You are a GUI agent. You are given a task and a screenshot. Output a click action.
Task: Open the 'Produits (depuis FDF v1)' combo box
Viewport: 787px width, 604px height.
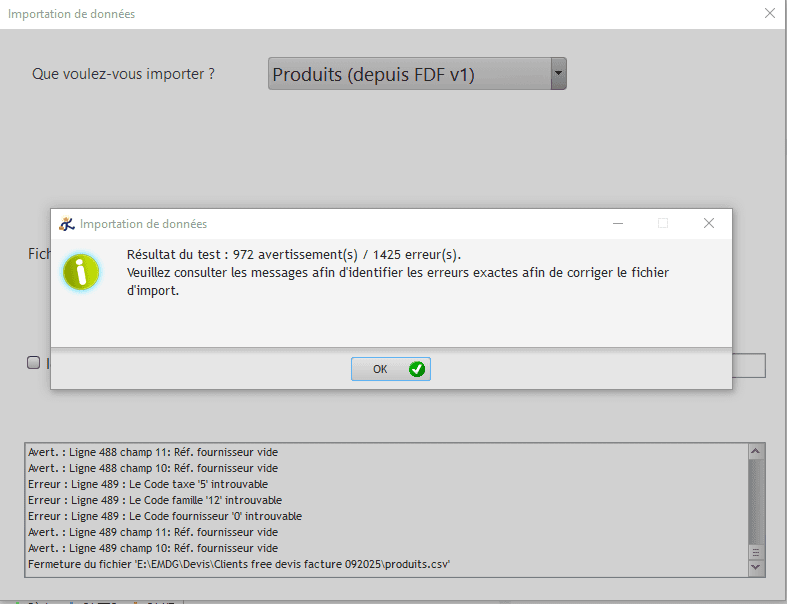[x=410, y=73]
